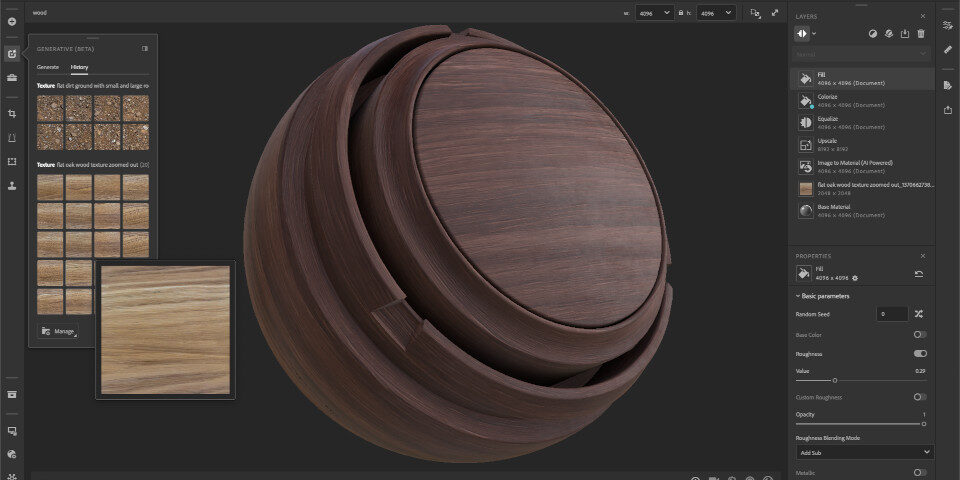Select the Crop tool in left toolbar
The image size is (960, 480).
[x=12, y=115]
